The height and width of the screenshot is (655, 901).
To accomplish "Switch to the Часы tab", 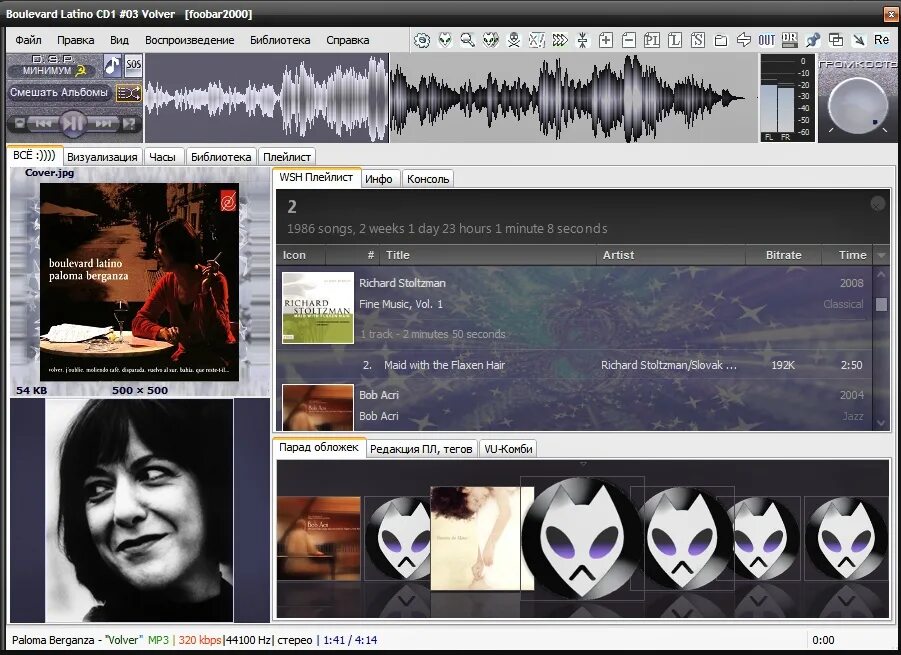I will click(162, 157).
